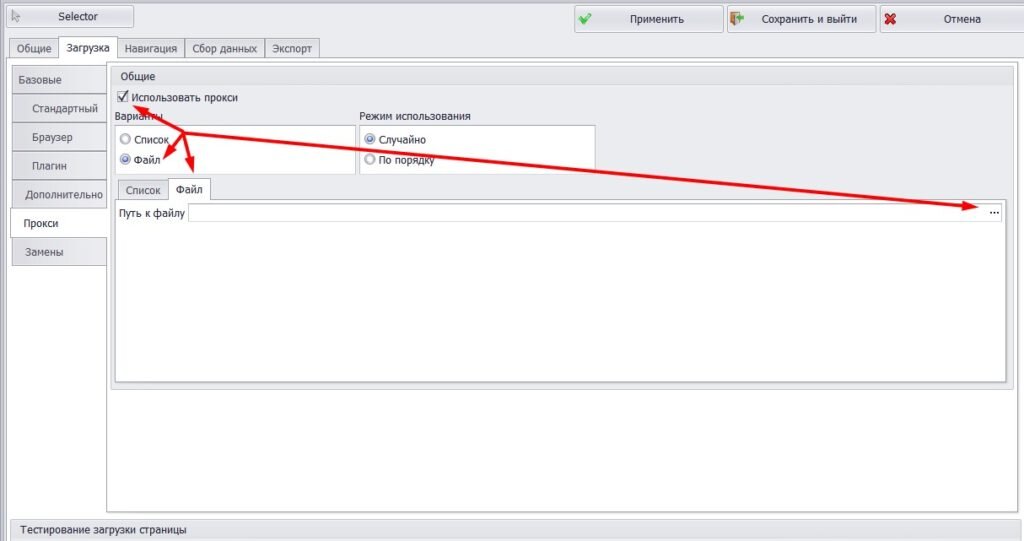The image size is (1024, 541).
Task: Open the Замены side tab
Action: point(59,252)
